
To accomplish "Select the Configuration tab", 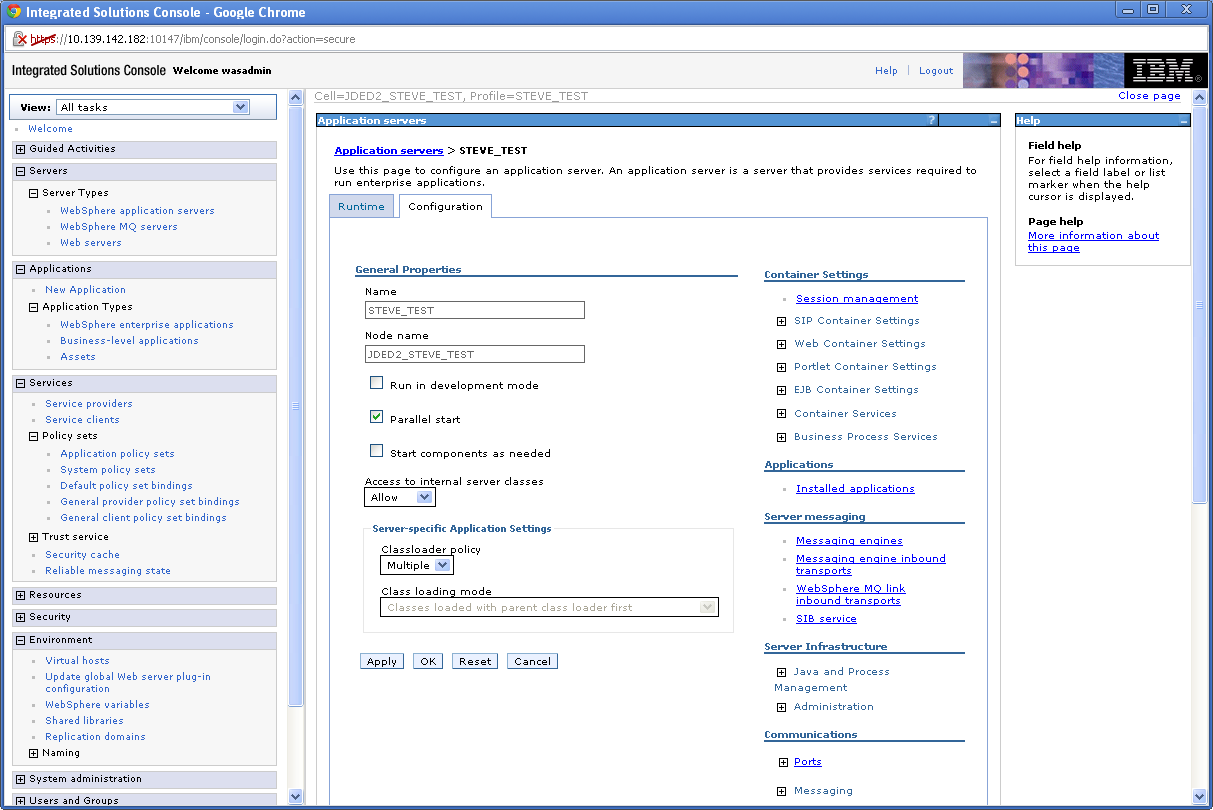I will click(445, 206).
